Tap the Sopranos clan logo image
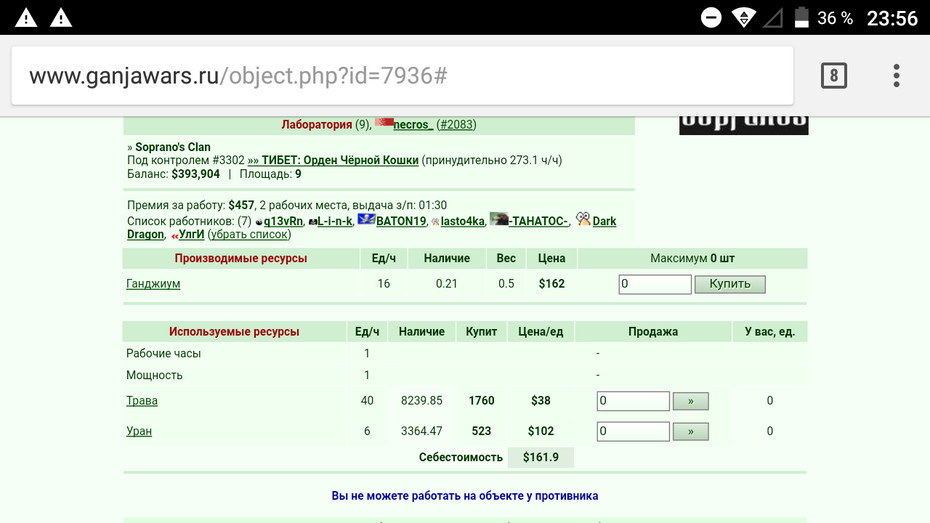This screenshot has width=930, height=523. (x=744, y=125)
